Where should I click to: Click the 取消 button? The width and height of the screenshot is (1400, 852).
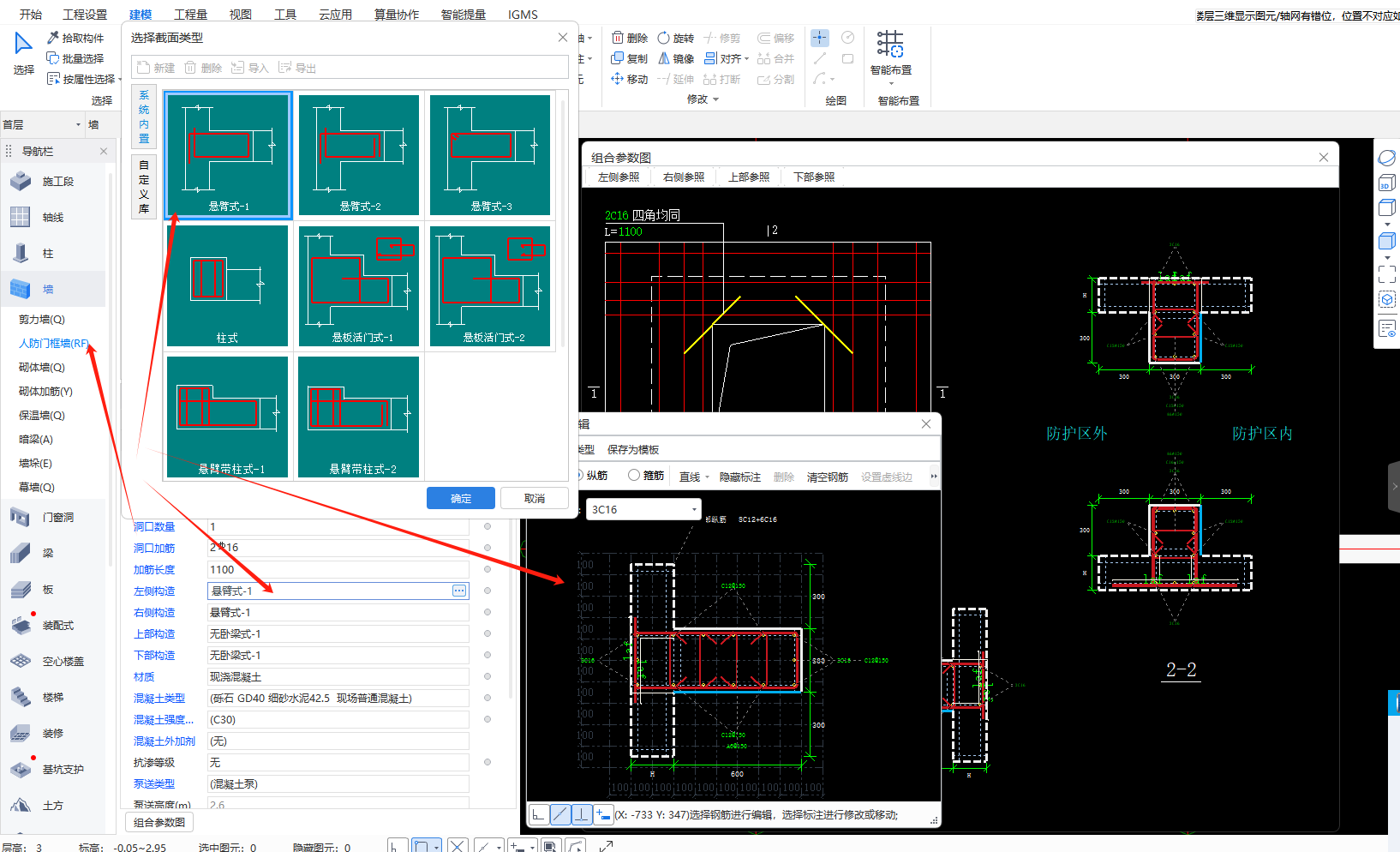[x=535, y=498]
